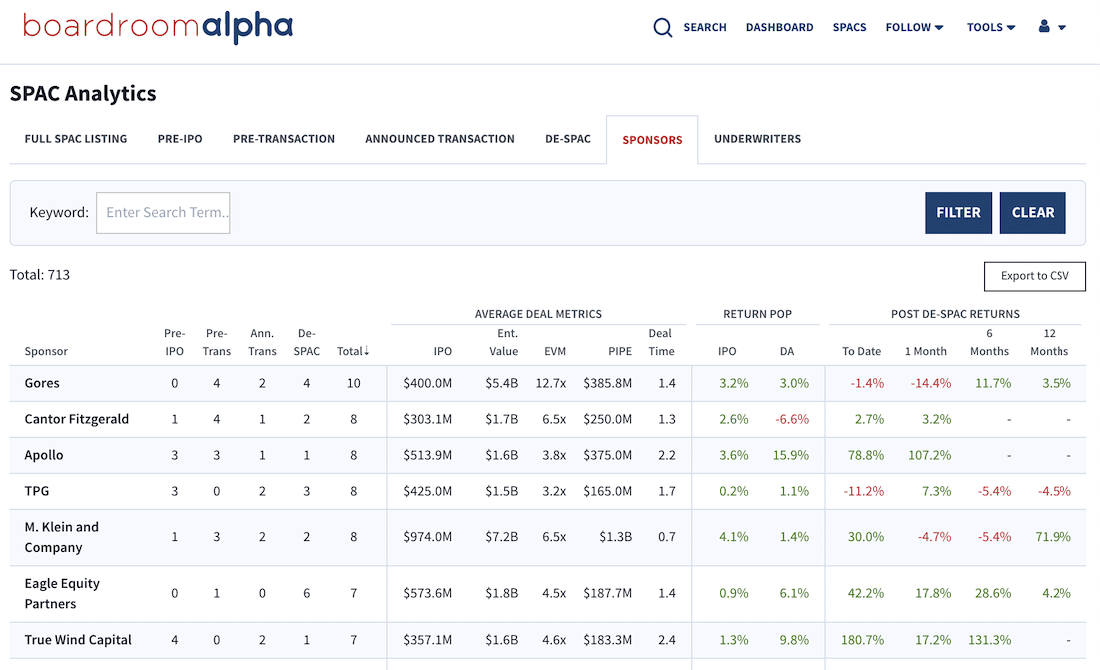1100x670 pixels.
Task: Switch to the Underwriters tab
Action: tap(758, 139)
